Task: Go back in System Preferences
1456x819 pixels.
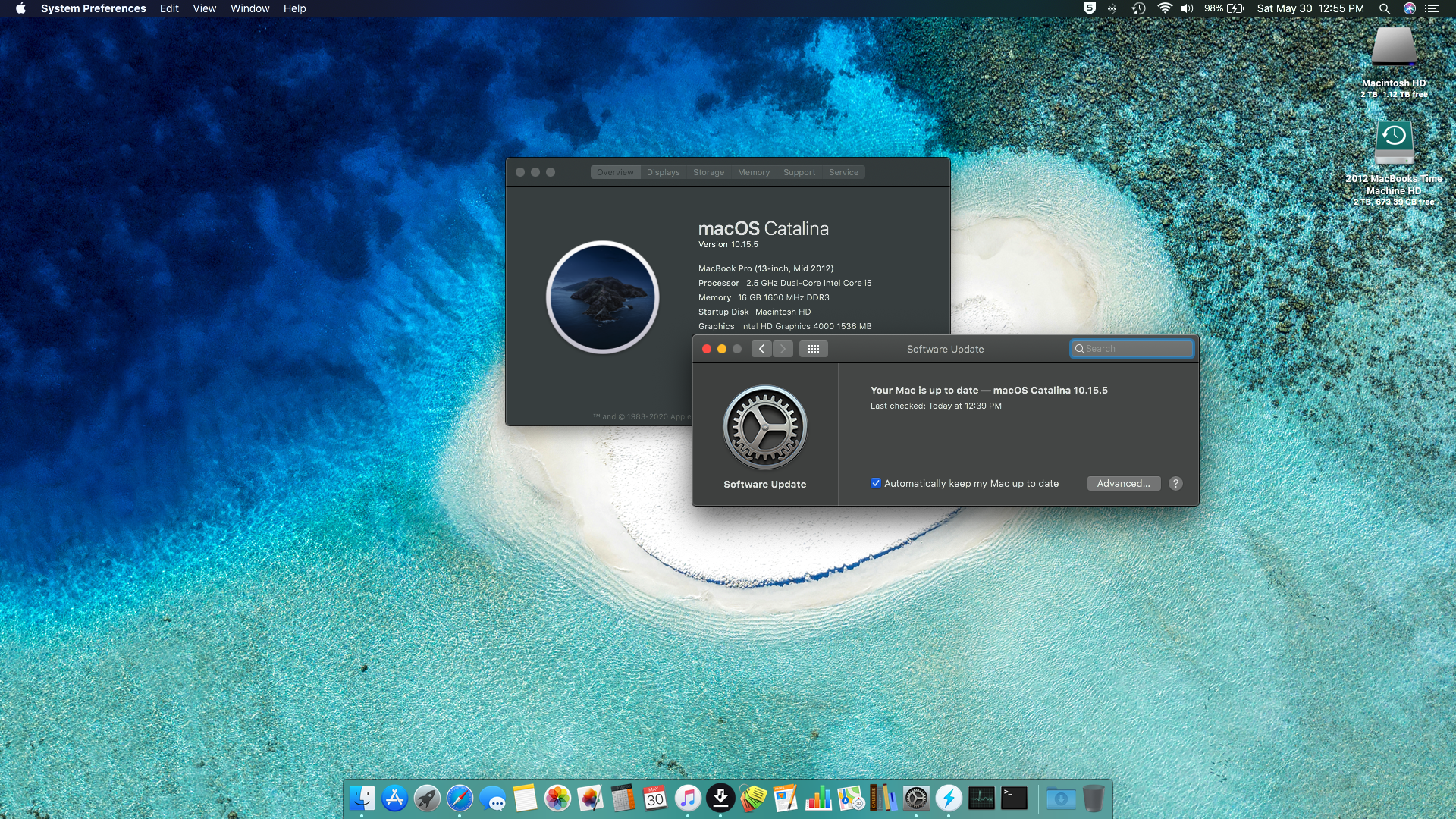Action: 762,349
